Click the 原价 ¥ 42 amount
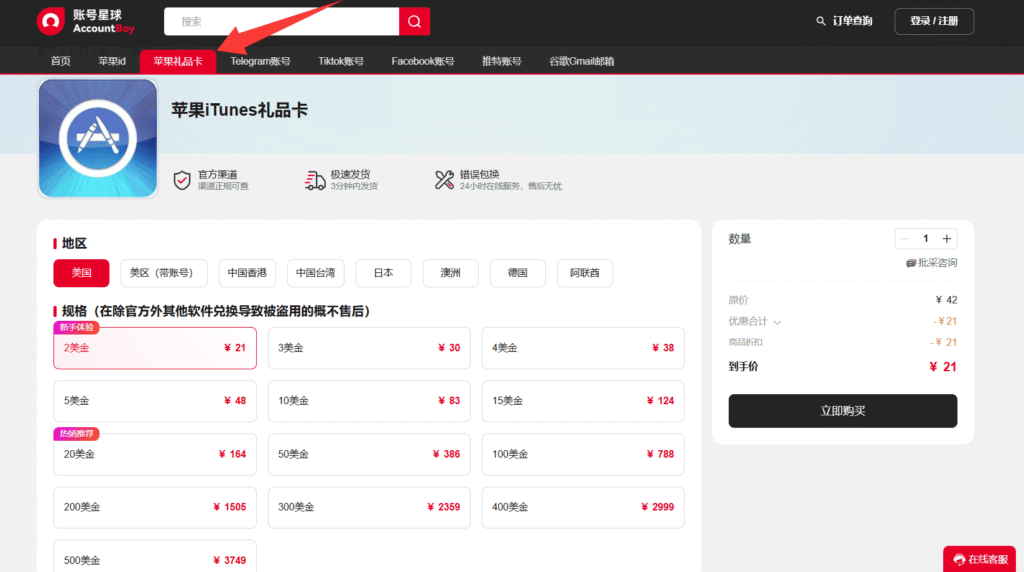1024x572 pixels. coord(946,300)
